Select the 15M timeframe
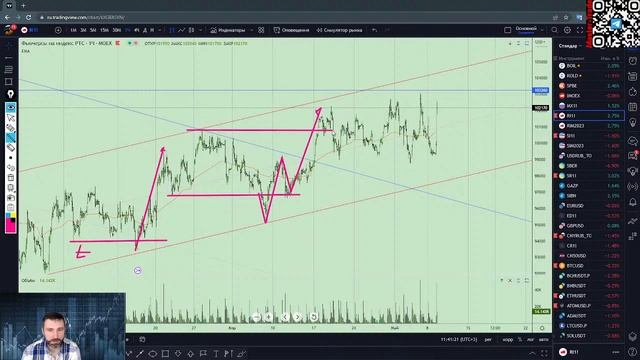This screenshot has width=640, height=360. point(104,30)
